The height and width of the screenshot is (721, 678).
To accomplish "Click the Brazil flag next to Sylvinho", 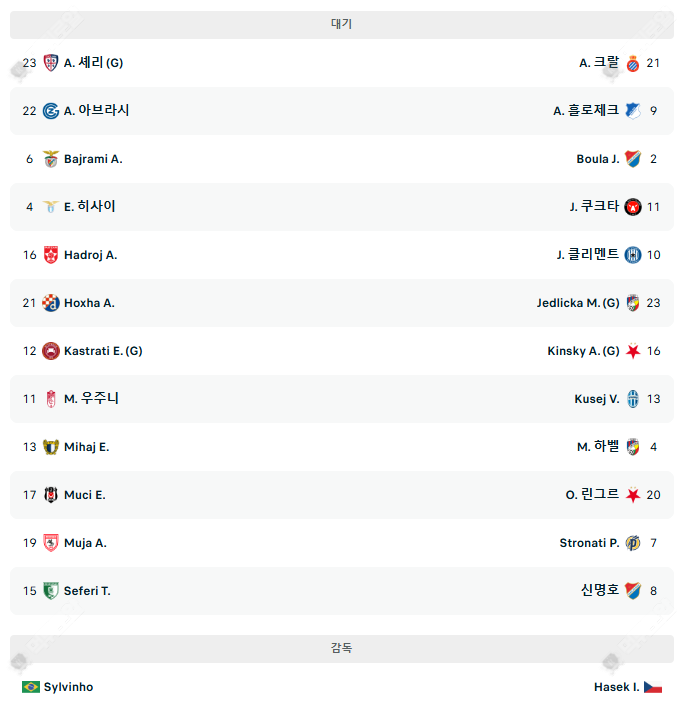I will [x=31, y=687].
